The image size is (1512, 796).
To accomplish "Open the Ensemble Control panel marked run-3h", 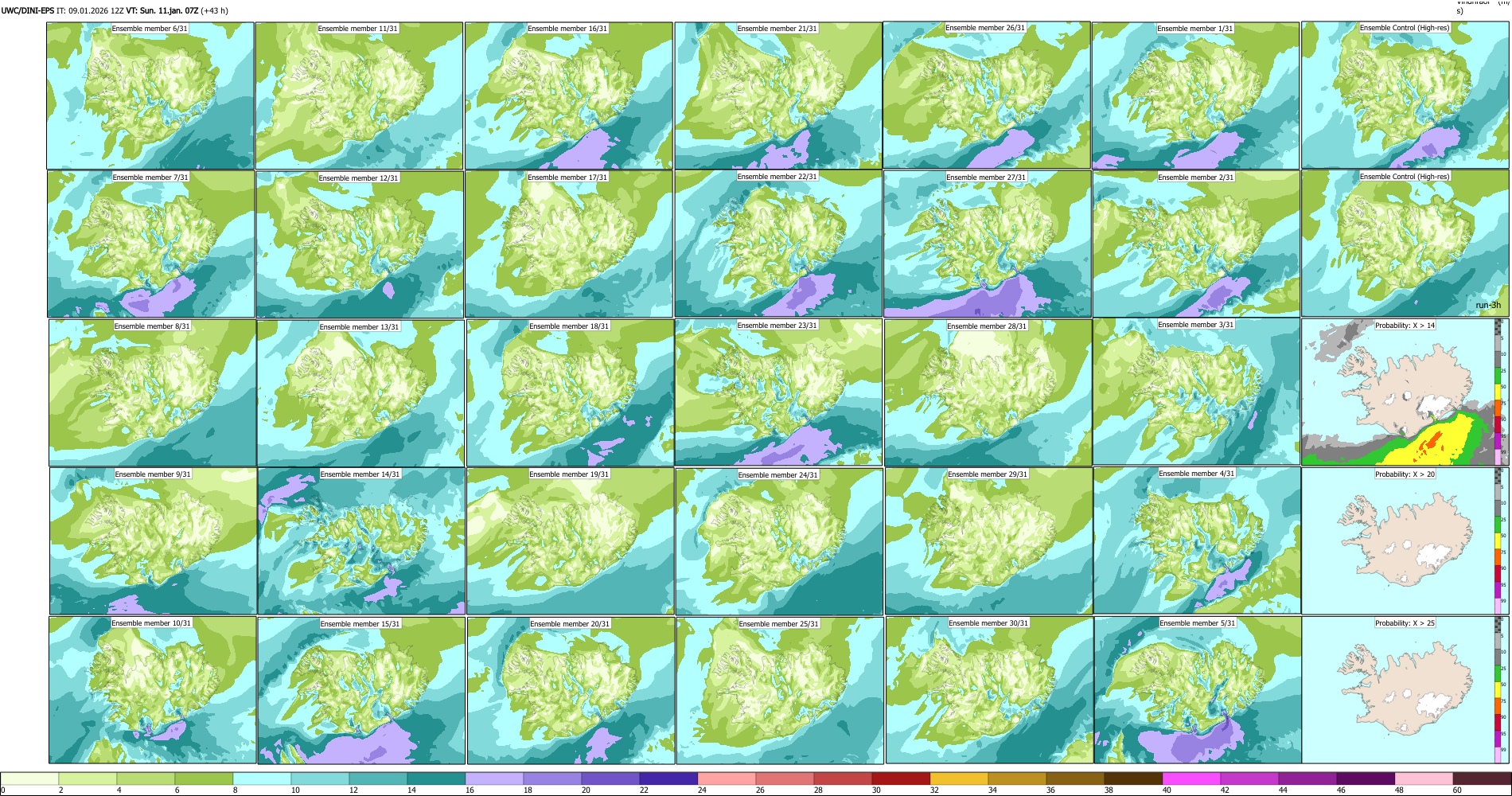I will (x=1405, y=244).
